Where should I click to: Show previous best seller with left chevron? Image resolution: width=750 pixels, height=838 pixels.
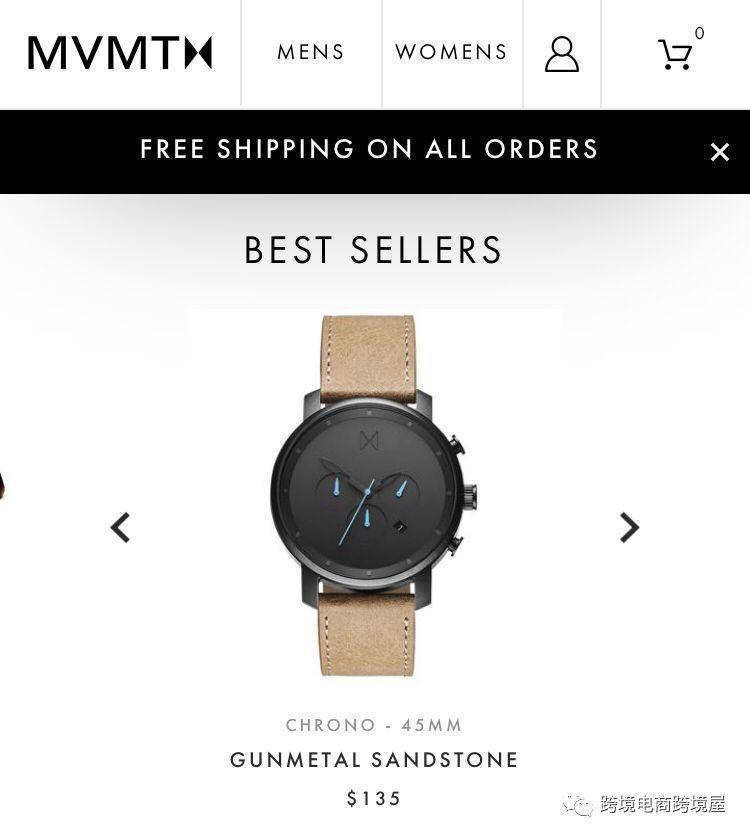[120, 527]
